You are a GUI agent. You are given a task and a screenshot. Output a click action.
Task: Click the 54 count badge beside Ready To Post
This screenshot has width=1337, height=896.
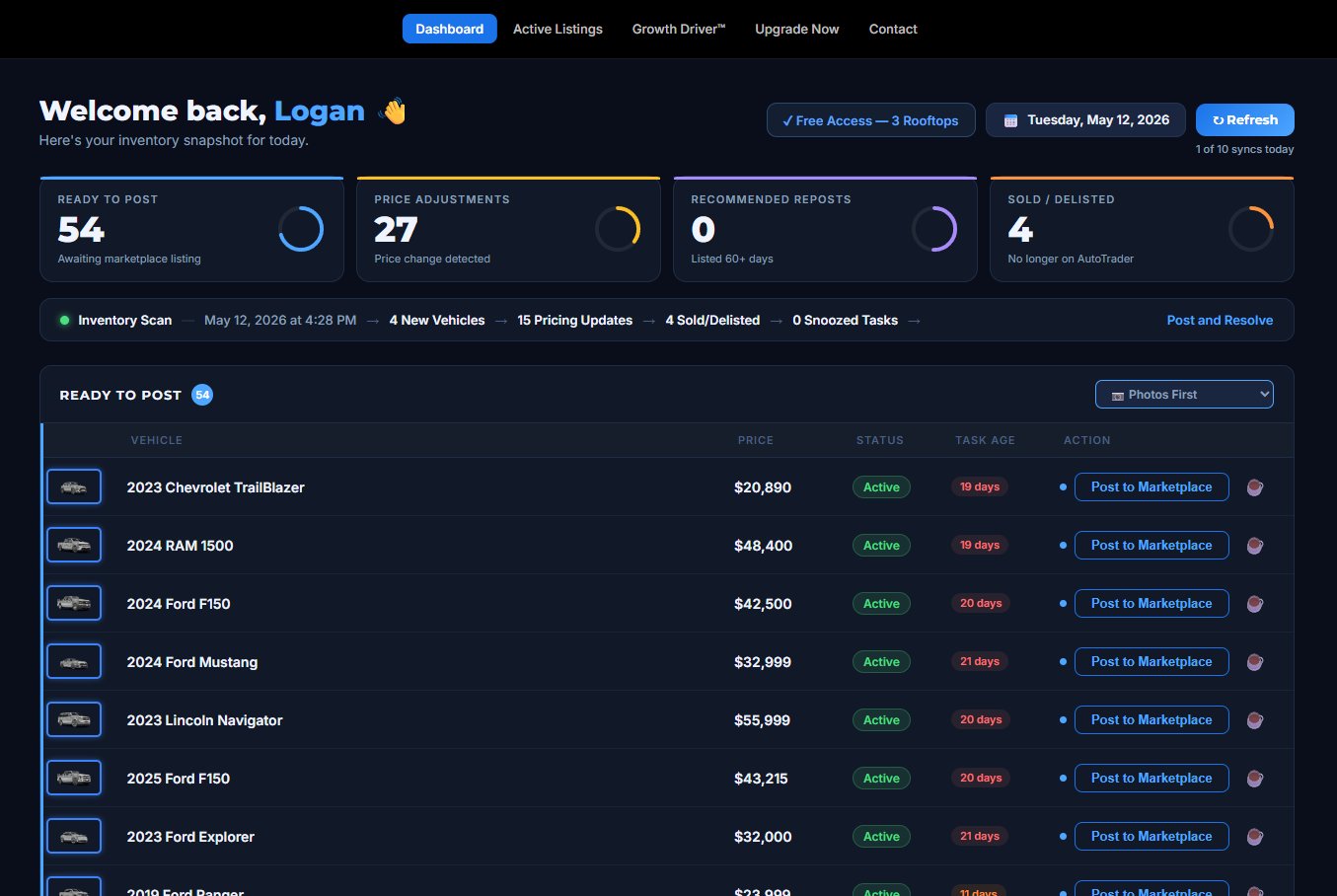[202, 395]
